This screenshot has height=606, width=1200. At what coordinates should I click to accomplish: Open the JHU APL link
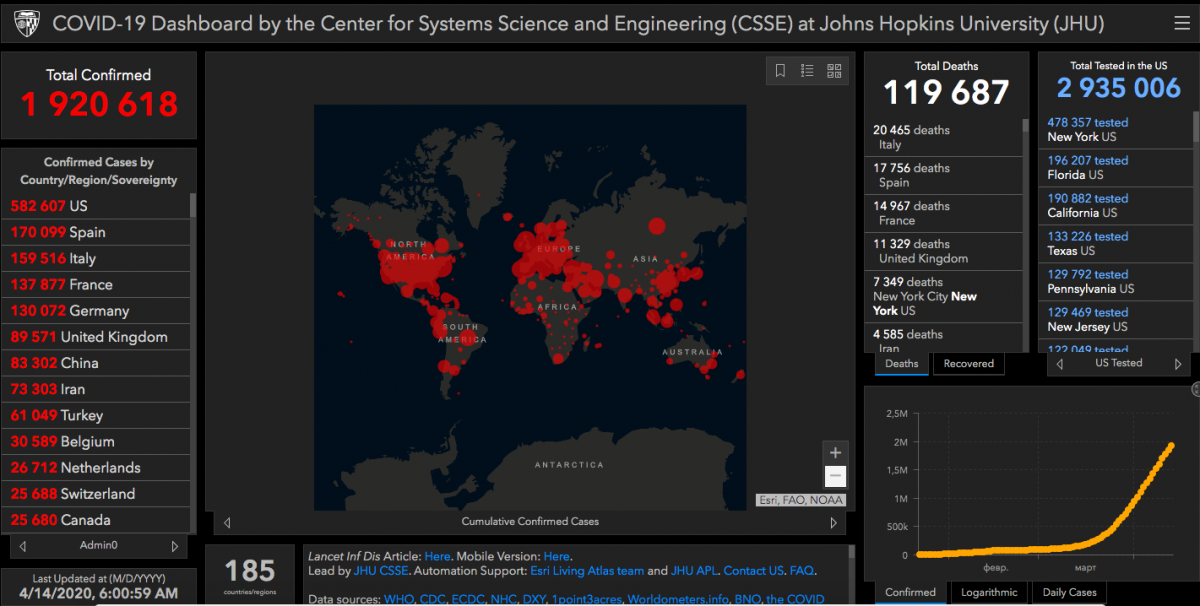click(x=693, y=571)
